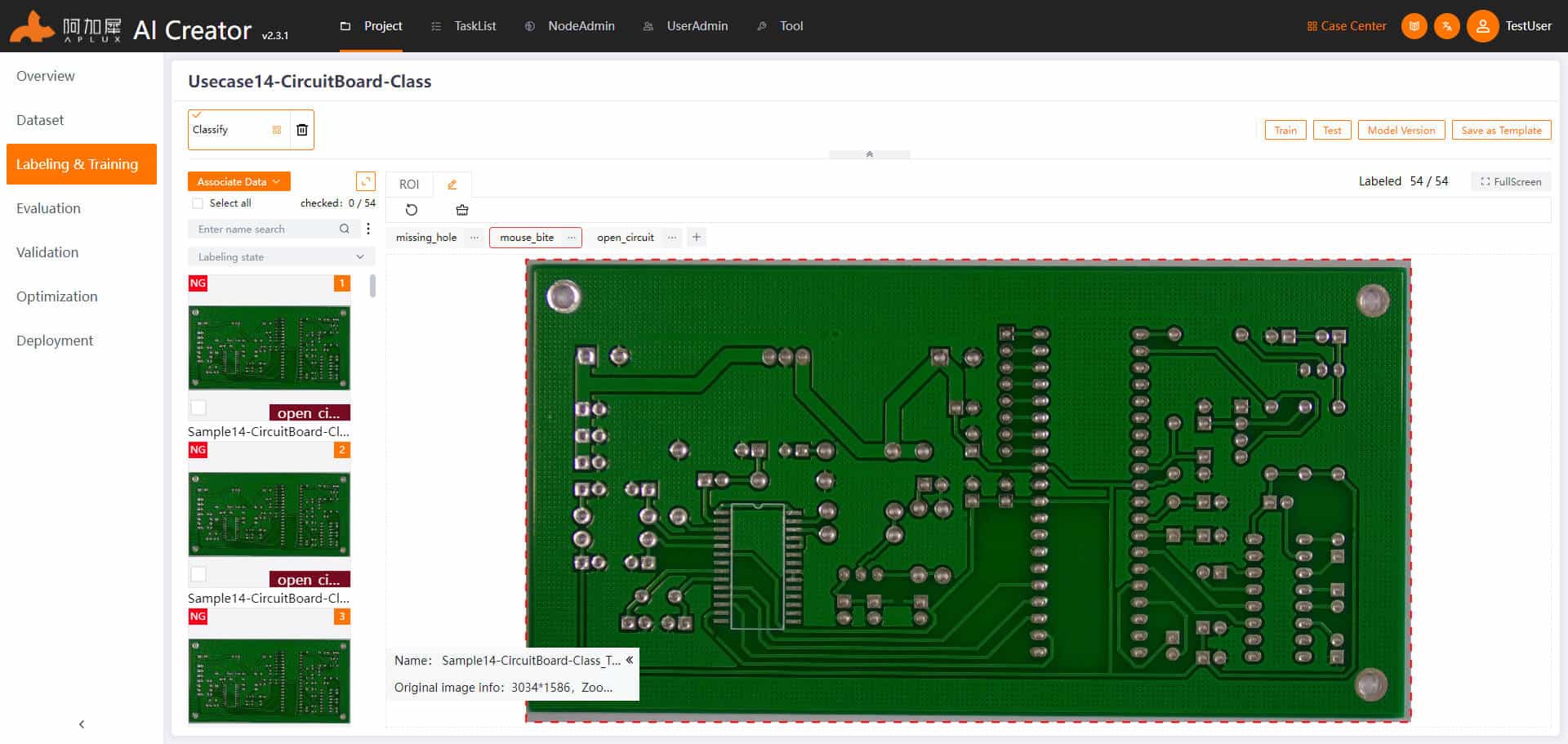
Task: Click the clear labels basket icon
Action: click(462, 210)
